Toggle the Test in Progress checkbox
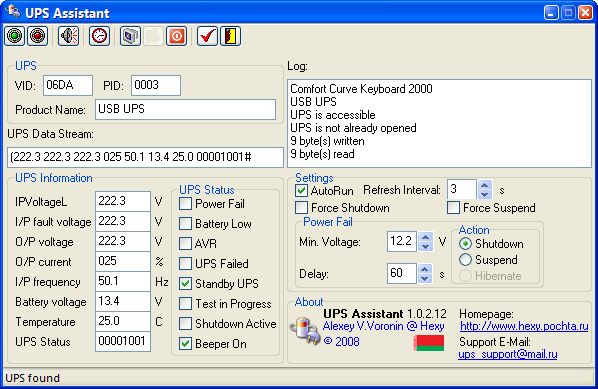 185,304
